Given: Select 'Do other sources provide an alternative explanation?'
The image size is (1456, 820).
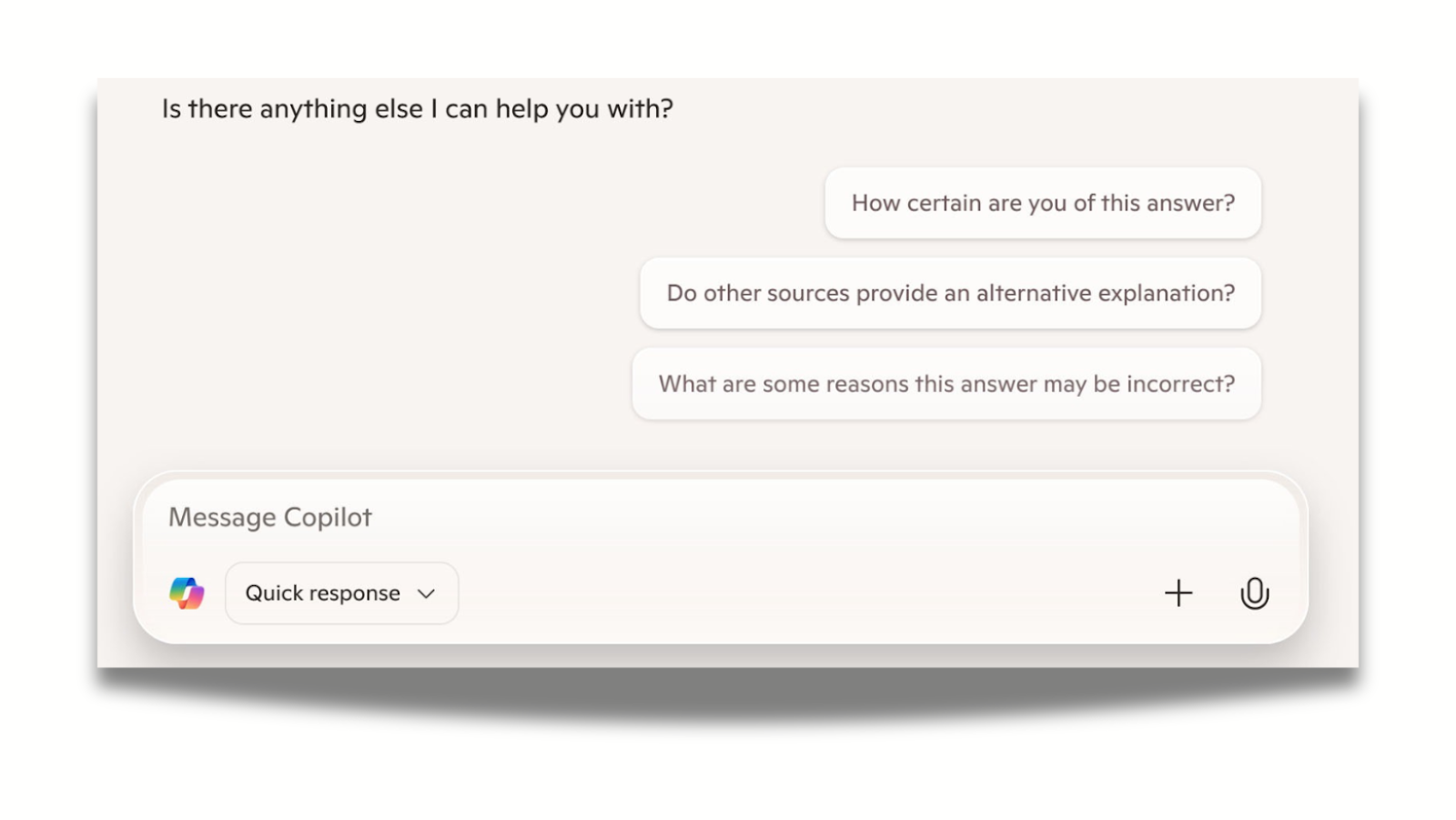Looking at the screenshot, I should [950, 293].
